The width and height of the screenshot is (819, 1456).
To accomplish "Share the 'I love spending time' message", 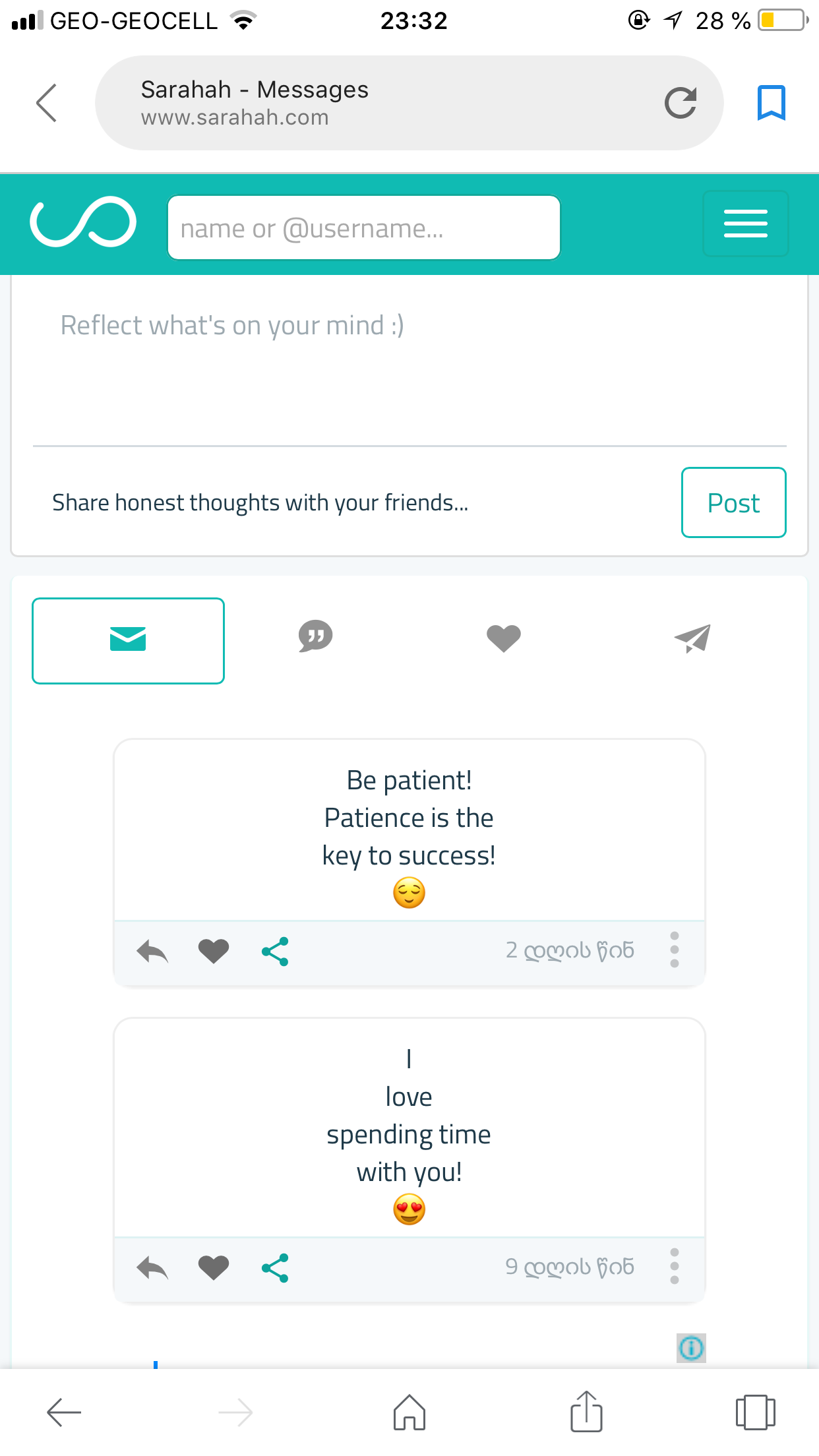I will (275, 1267).
